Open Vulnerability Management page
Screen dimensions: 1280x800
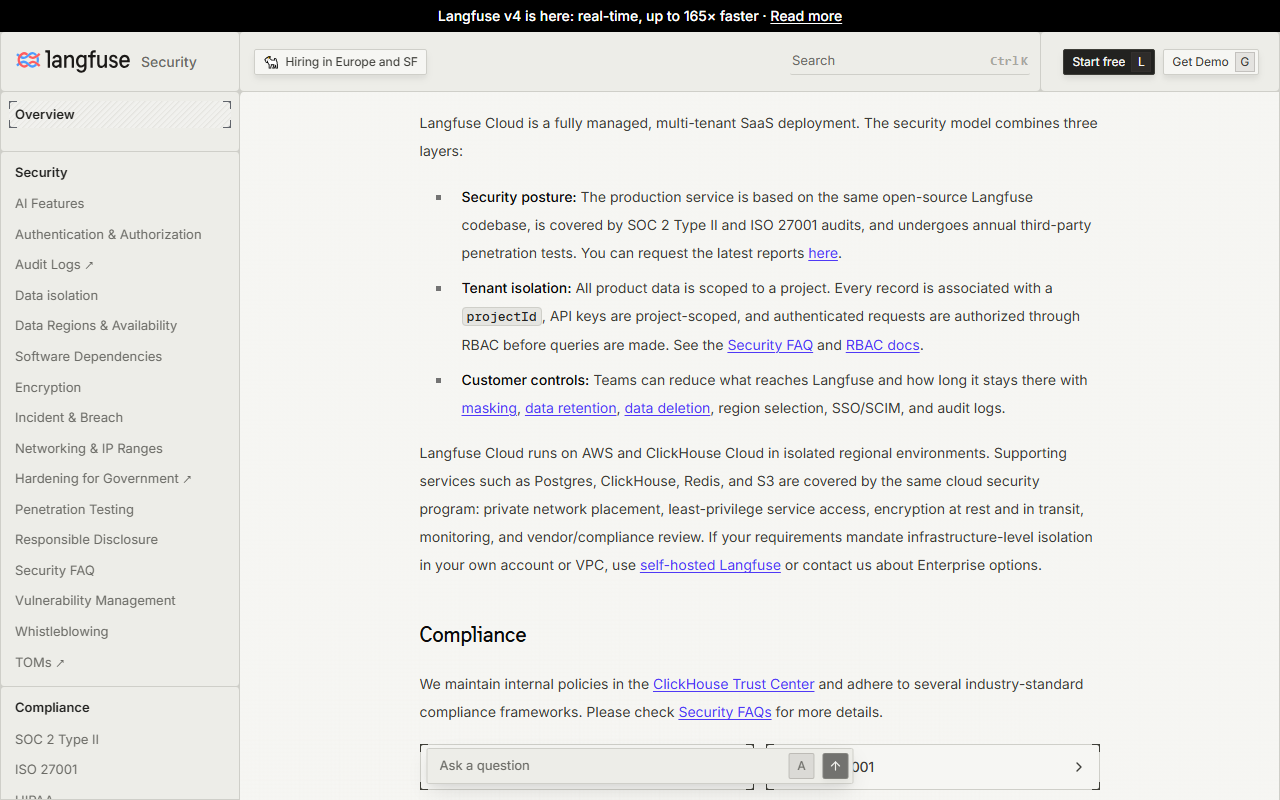point(95,601)
